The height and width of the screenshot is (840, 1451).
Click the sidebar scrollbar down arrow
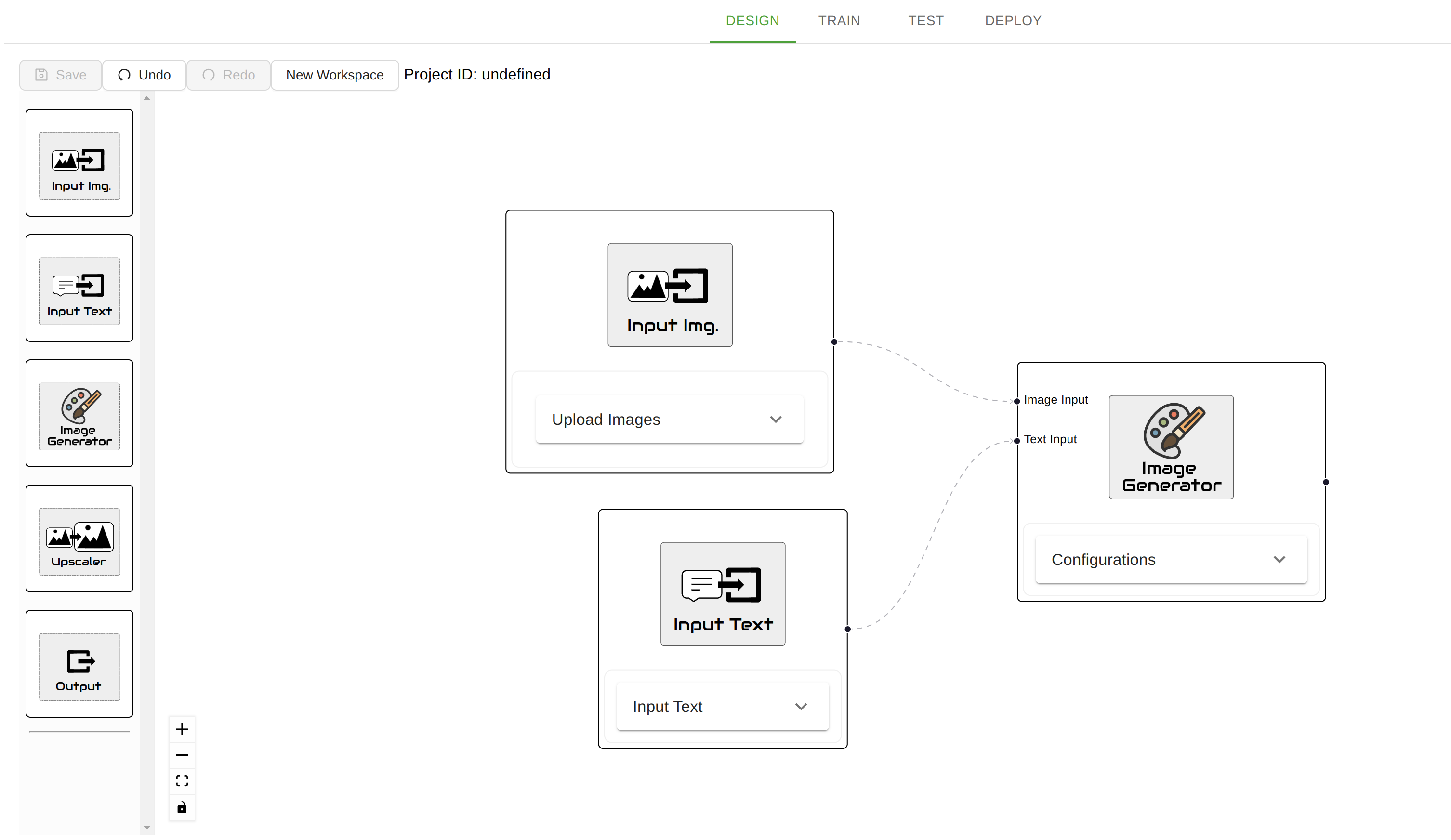click(x=147, y=828)
